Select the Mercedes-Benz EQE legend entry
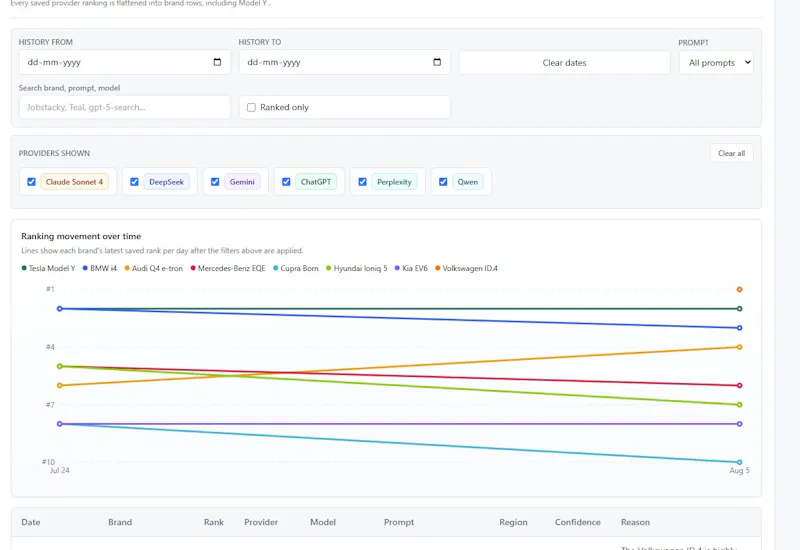Viewport: 800px width, 550px height. coord(228,268)
